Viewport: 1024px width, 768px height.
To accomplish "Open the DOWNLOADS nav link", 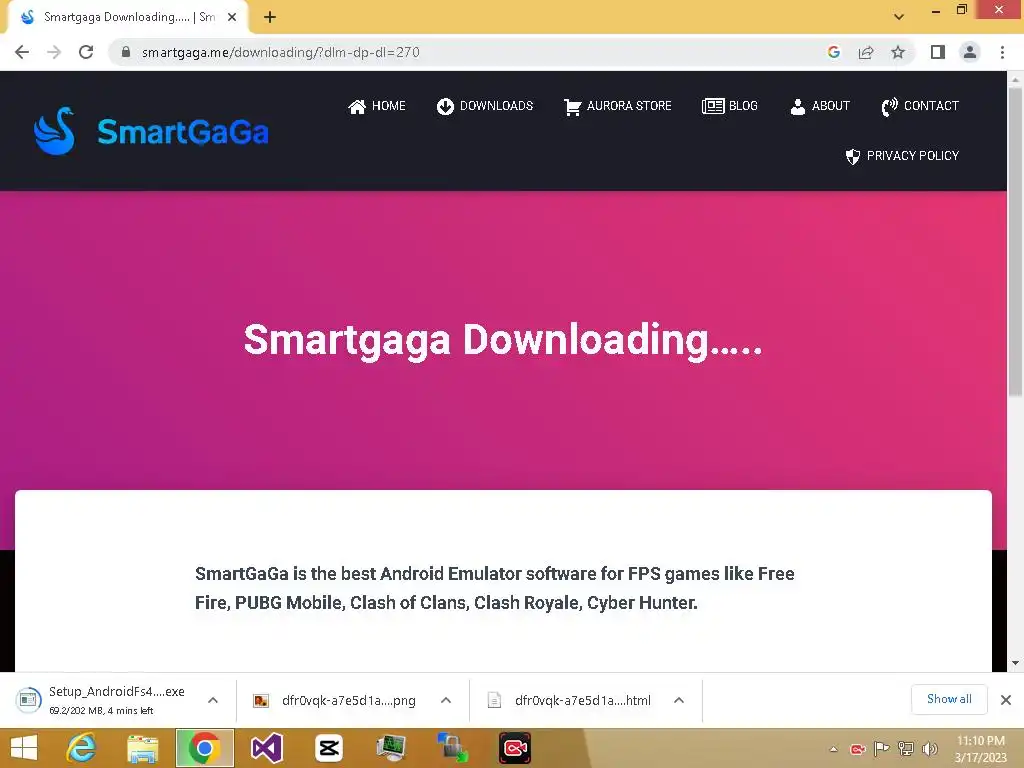I will coord(485,106).
